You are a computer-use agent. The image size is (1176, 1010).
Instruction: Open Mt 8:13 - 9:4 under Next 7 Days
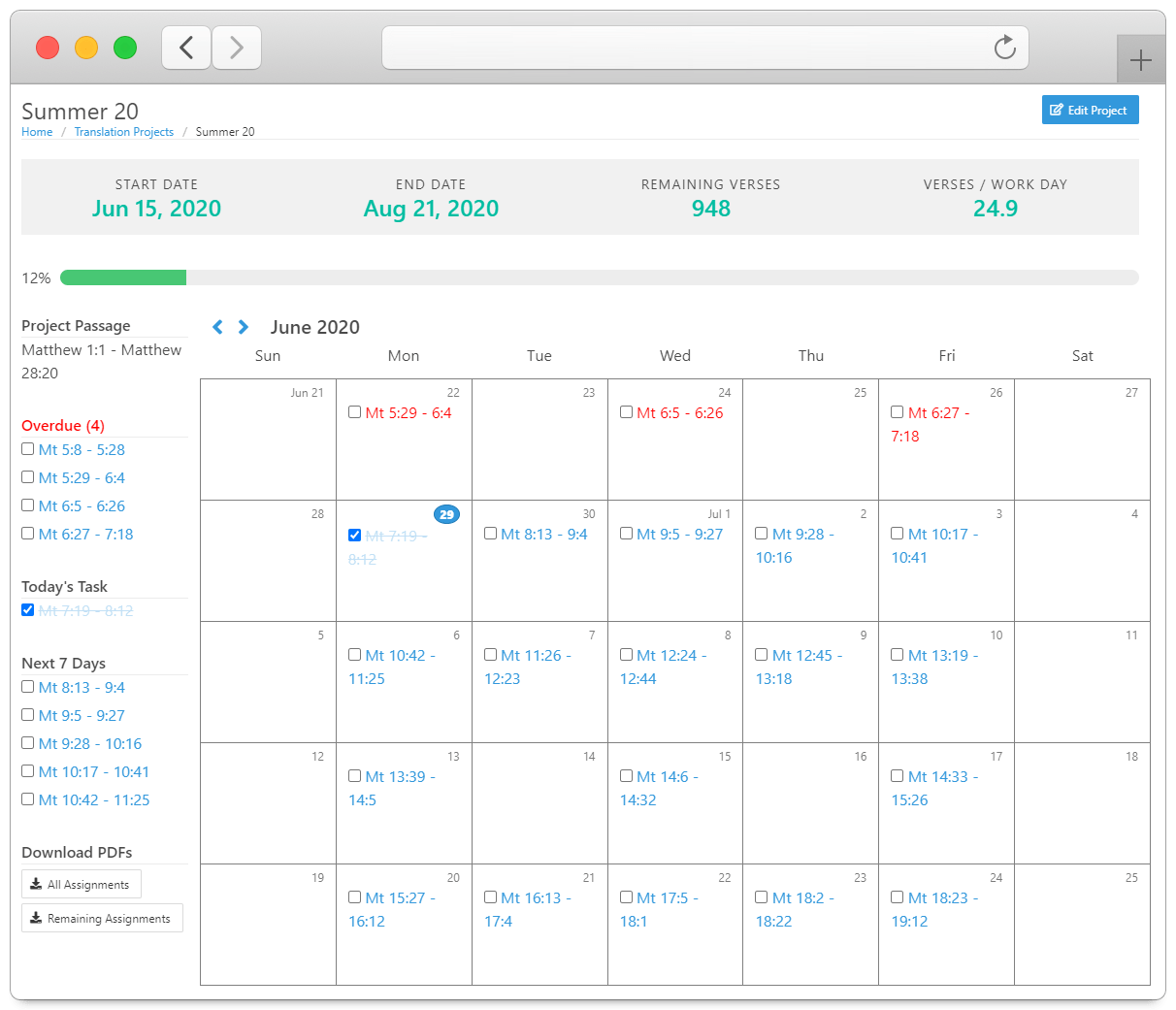click(x=84, y=687)
